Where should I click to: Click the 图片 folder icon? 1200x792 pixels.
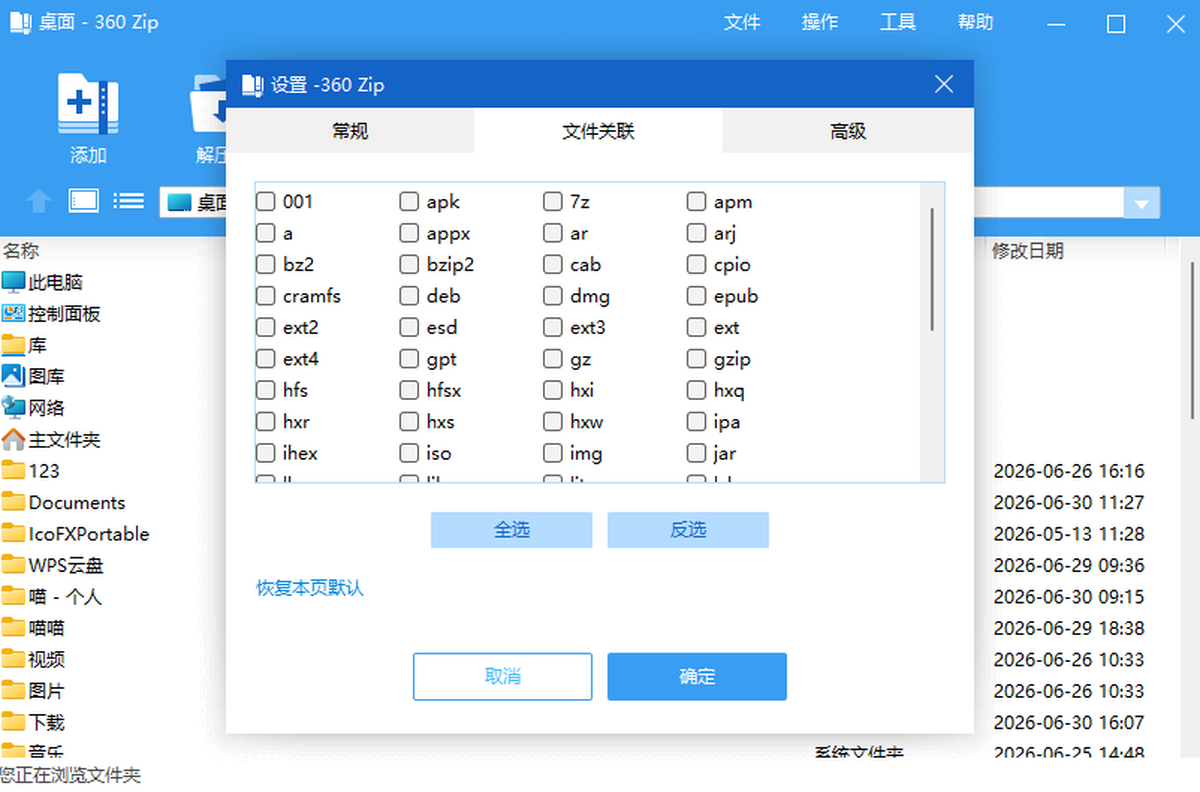point(13,691)
